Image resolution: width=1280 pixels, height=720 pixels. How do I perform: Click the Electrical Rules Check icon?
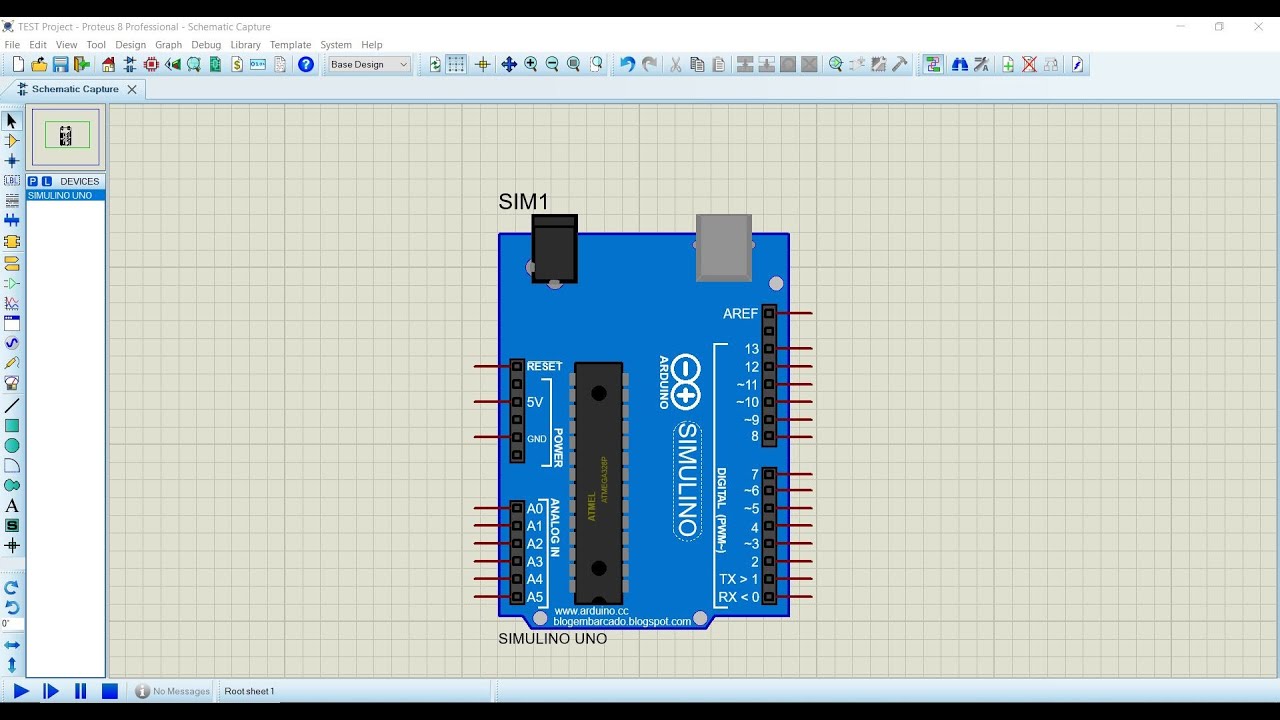click(x=1077, y=64)
